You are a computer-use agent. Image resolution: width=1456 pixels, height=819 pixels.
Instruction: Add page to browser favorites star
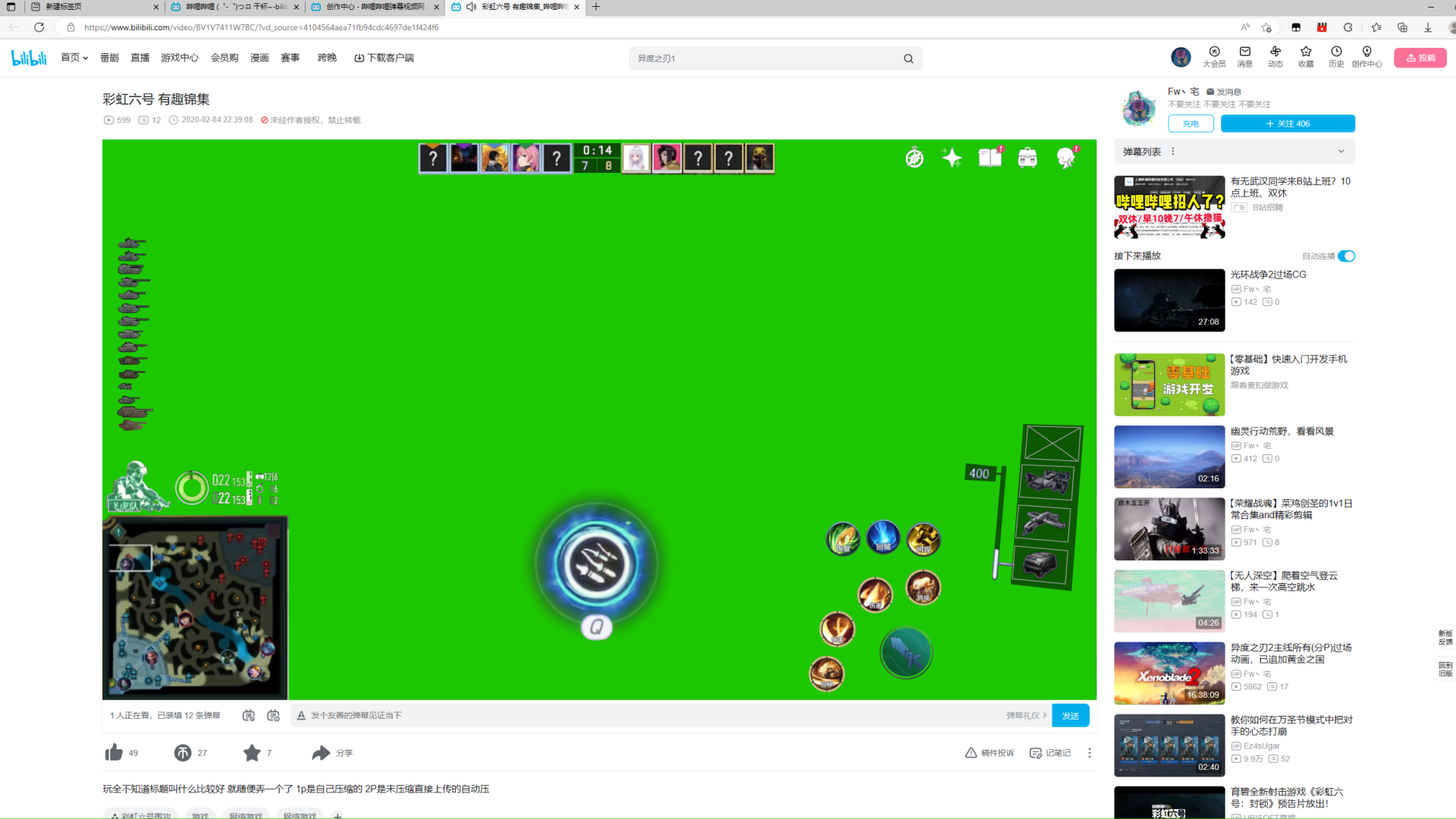point(1266,27)
